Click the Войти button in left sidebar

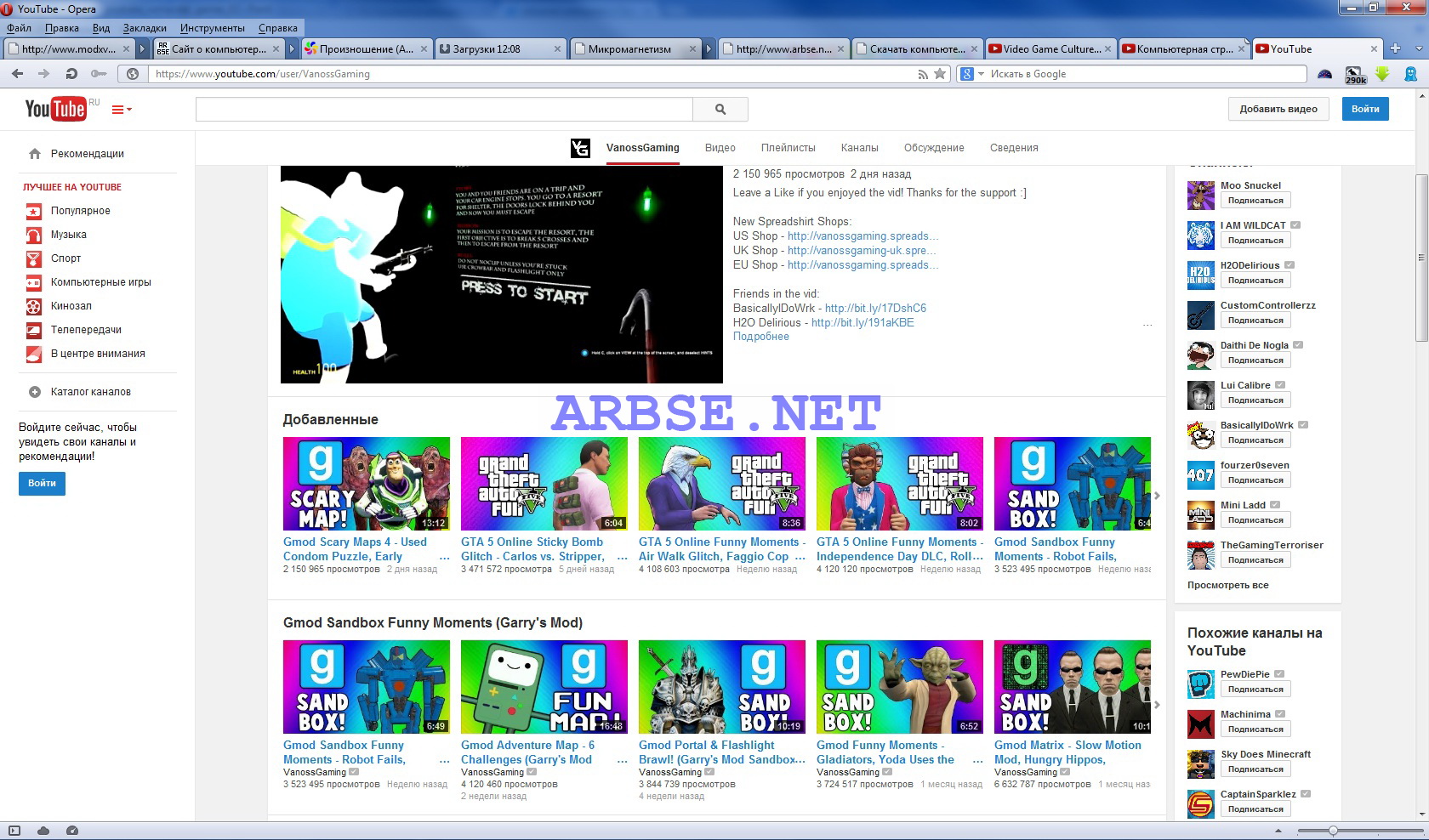(42, 483)
